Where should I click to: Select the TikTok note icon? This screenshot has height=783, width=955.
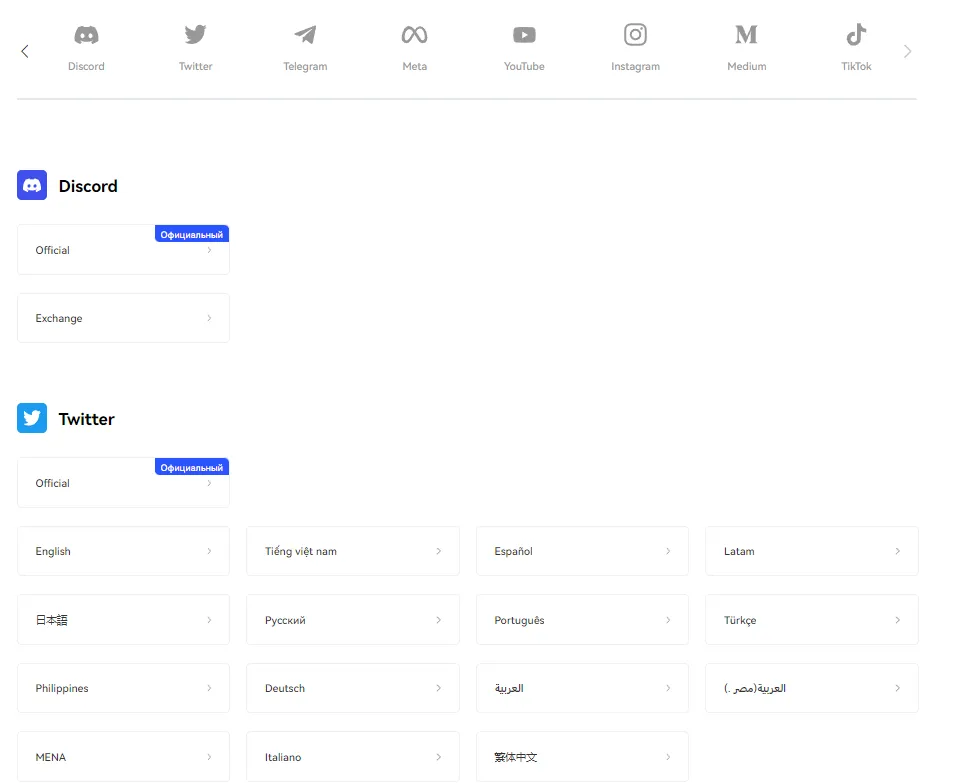click(x=856, y=36)
